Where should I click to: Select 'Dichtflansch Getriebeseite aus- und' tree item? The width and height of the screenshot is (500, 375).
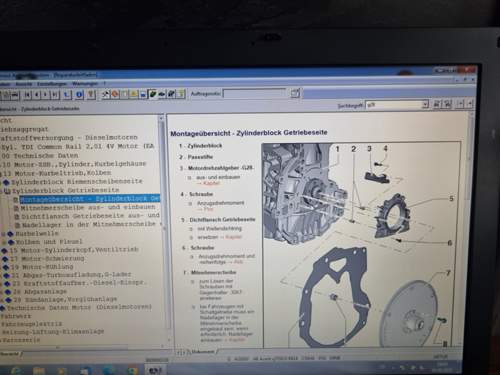[90, 216]
